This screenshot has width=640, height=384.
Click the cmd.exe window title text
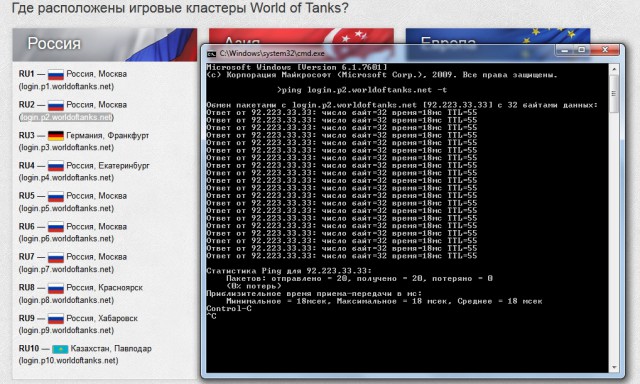tap(272, 53)
